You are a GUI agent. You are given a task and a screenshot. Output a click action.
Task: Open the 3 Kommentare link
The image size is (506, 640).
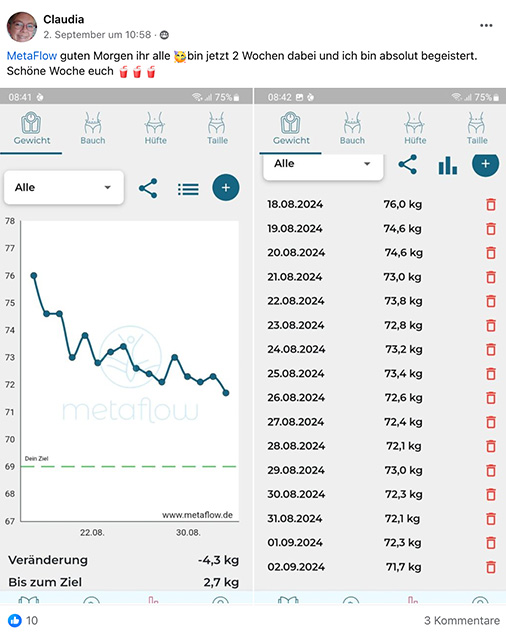(x=462, y=620)
